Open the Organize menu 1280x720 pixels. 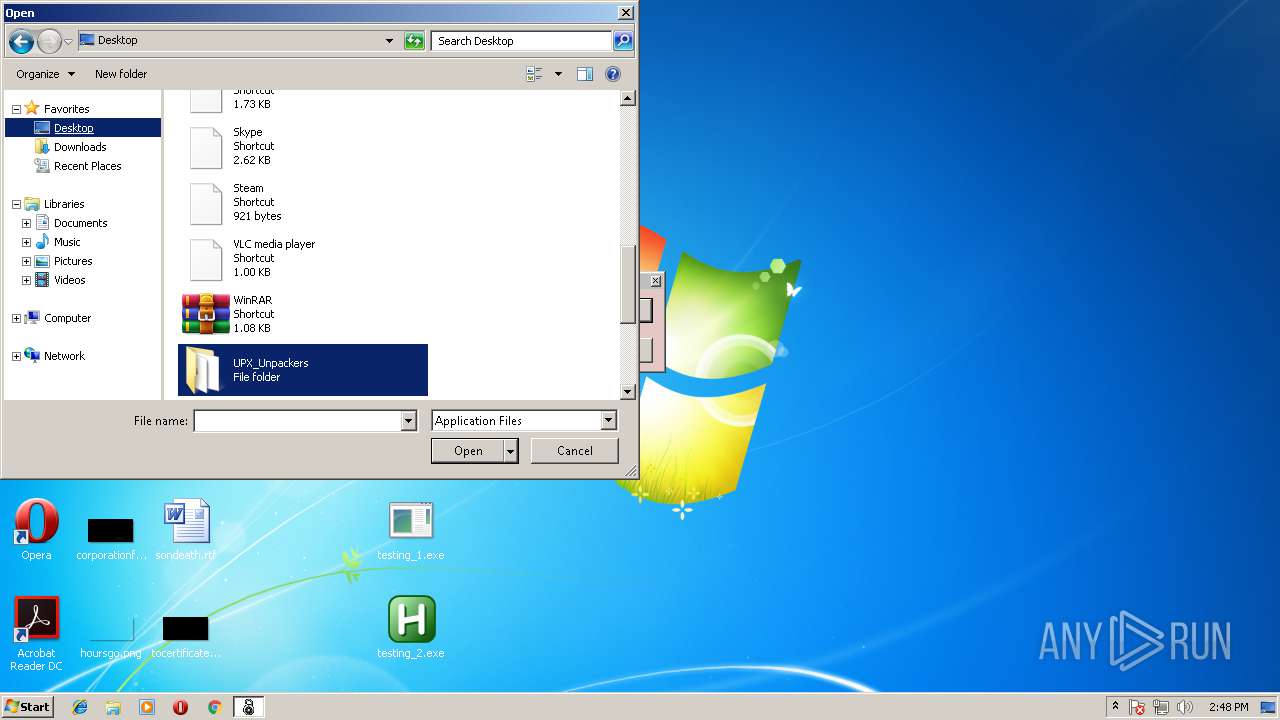point(45,74)
